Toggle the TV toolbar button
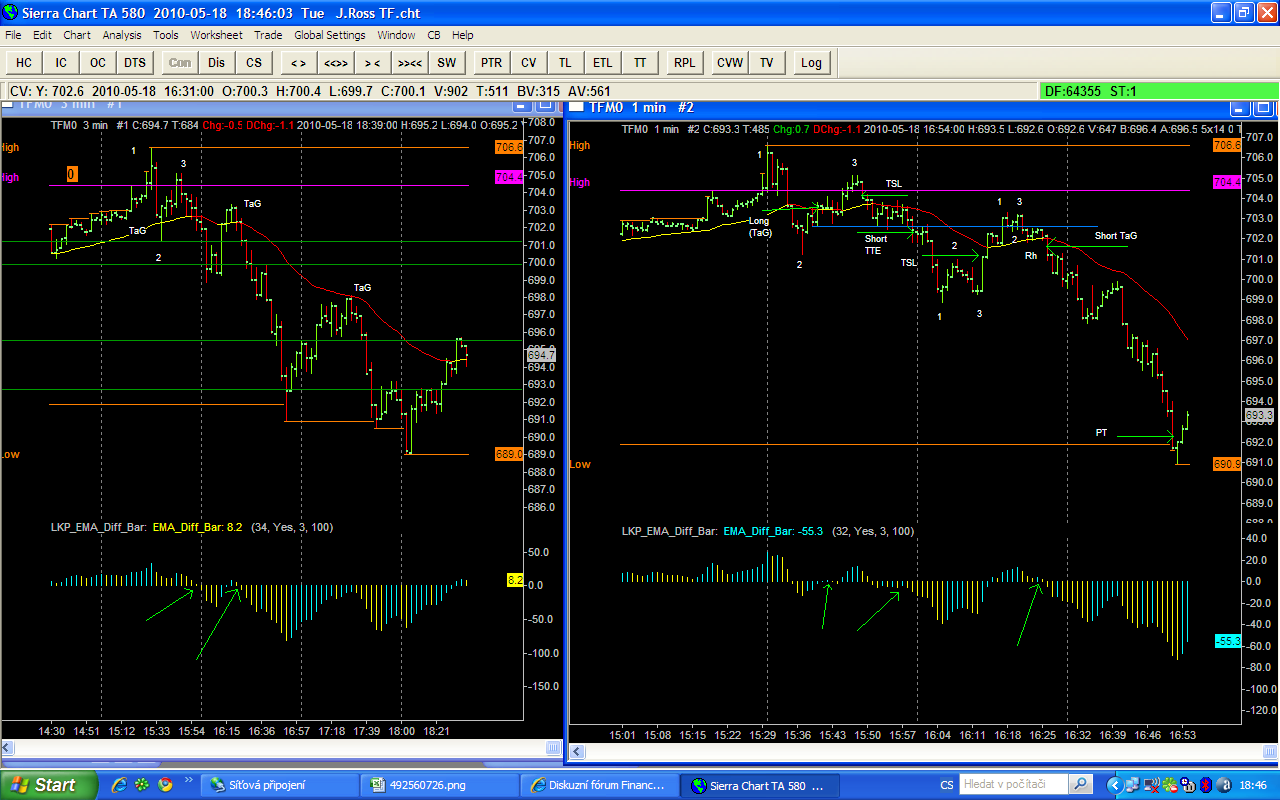 (766, 63)
